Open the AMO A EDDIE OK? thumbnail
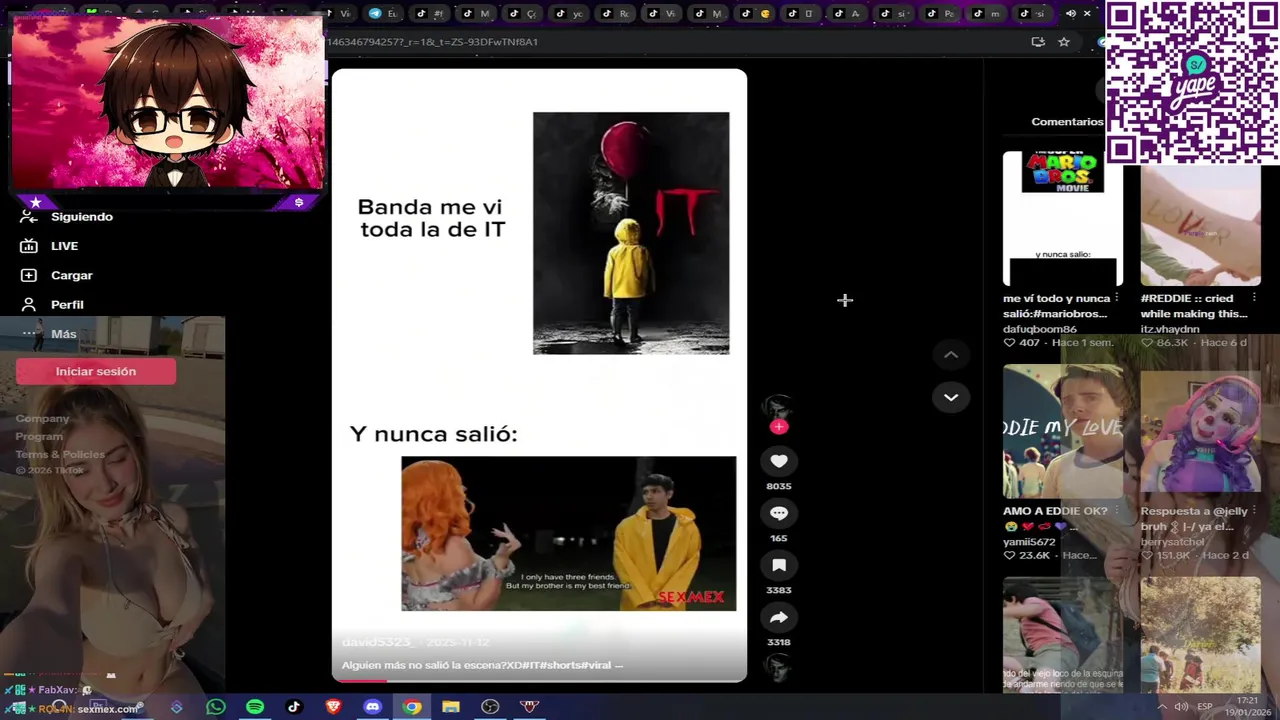Screen dimensions: 1280x720 click(x=1062, y=432)
